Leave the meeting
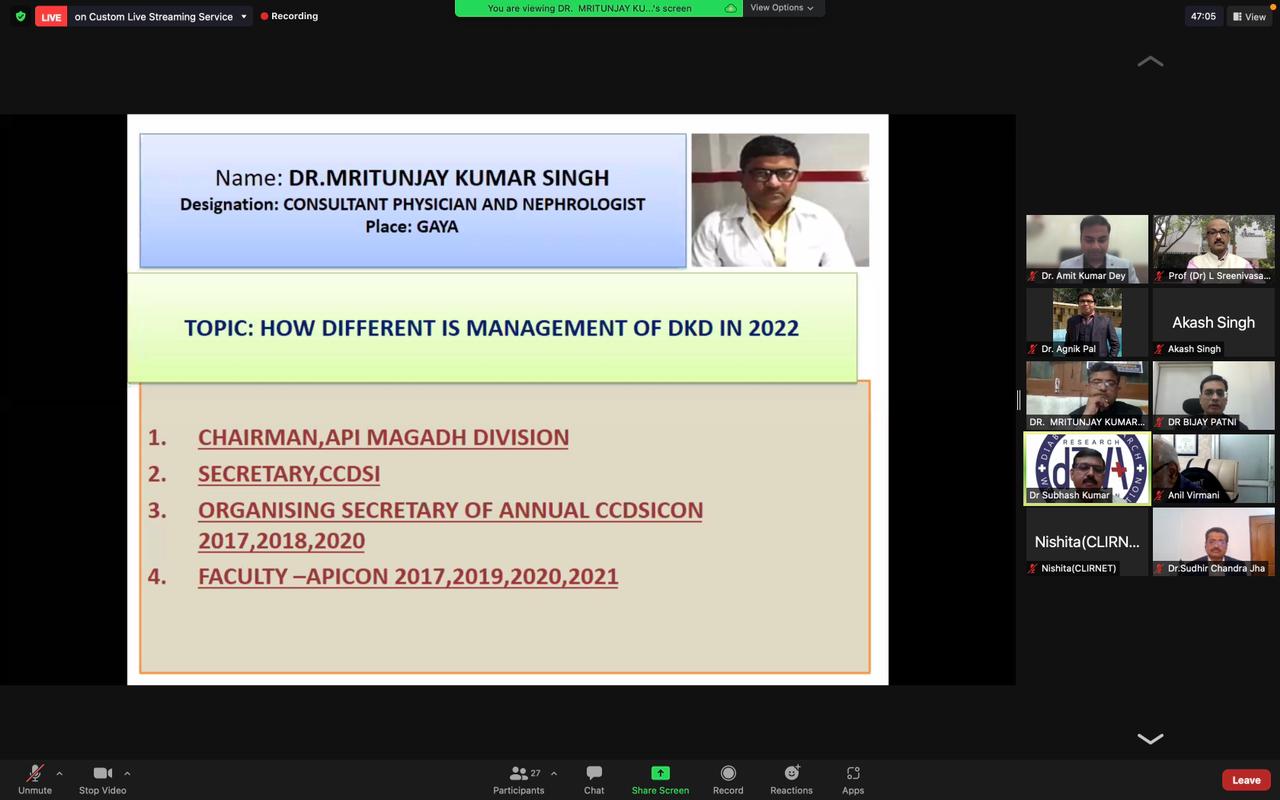Viewport: 1280px width, 800px height. [1245, 780]
